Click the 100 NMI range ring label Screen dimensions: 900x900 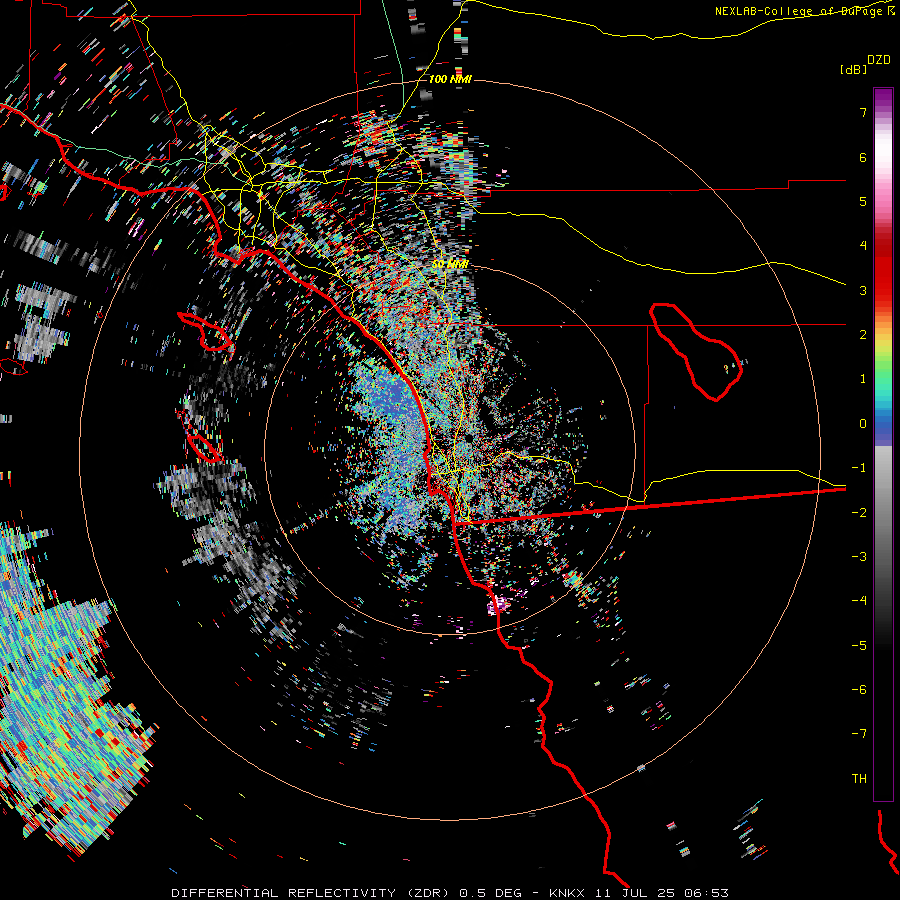[x=450, y=79]
